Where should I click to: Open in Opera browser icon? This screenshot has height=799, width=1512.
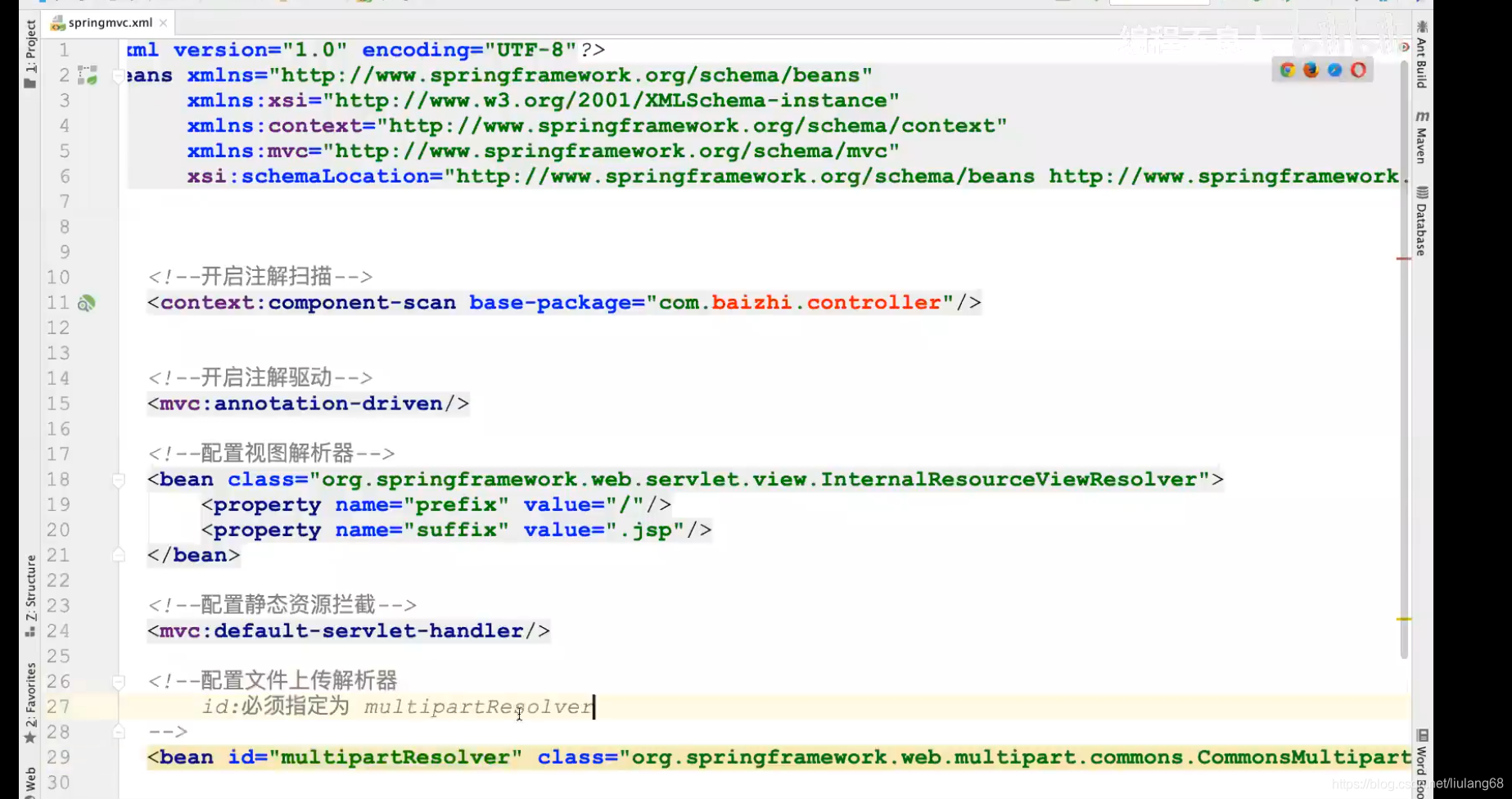[x=1359, y=70]
